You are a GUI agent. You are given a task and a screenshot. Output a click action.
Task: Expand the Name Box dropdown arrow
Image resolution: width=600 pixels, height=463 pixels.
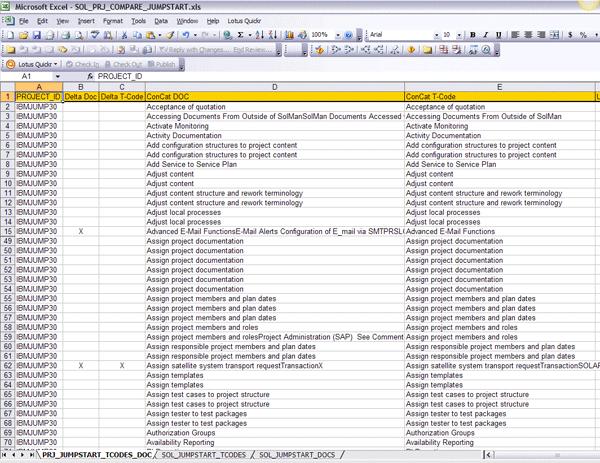(x=73, y=76)
